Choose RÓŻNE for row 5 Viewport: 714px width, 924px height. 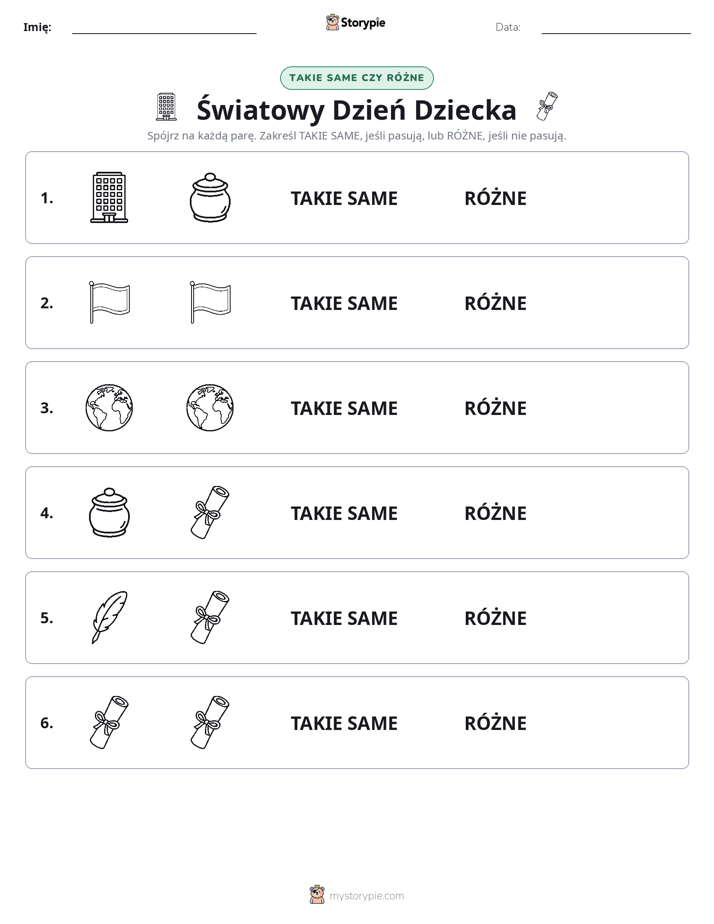coord(495,618)
